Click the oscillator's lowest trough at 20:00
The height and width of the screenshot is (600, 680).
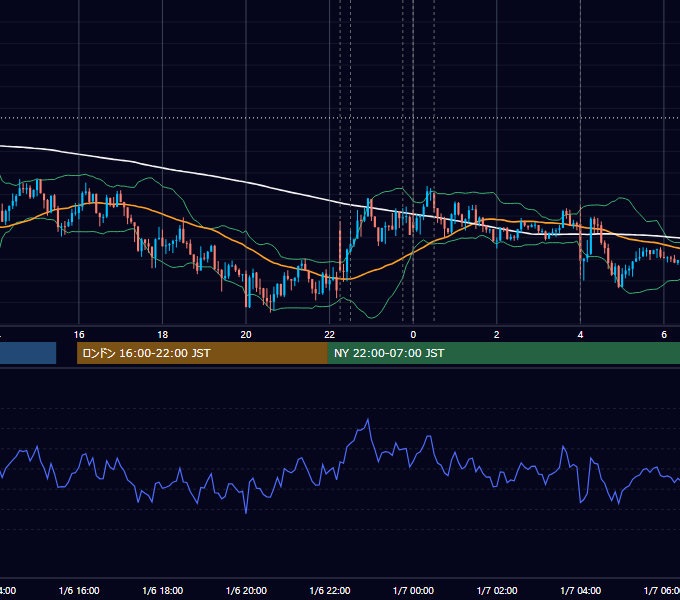coord(246,512)
